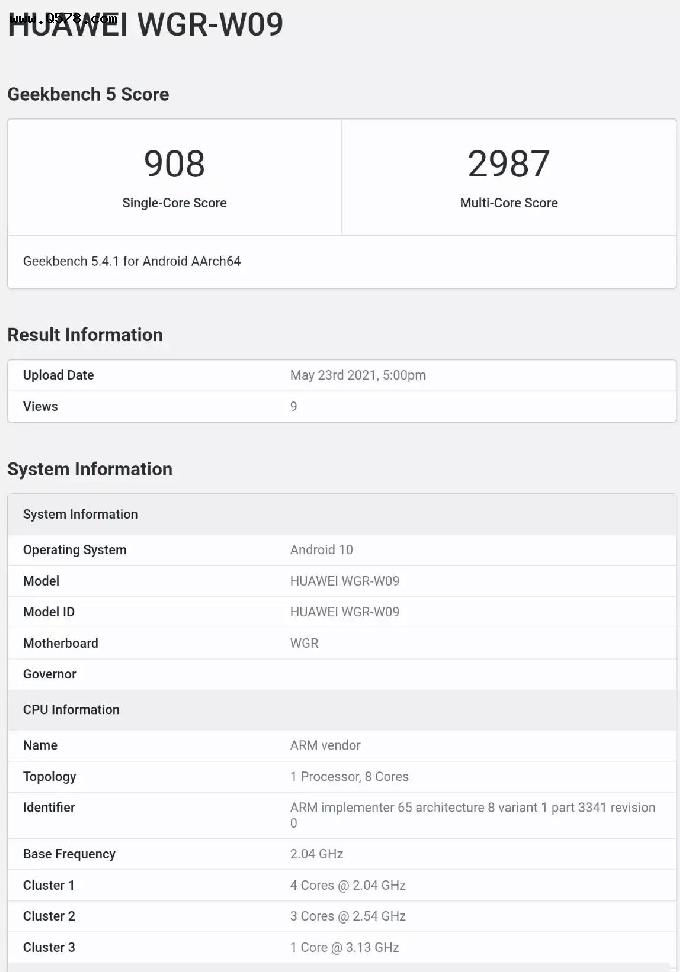The image size is (680, 972).
Task: Select the HUAWEI WGR-W09 value in Model ID row
Action: 345,612
